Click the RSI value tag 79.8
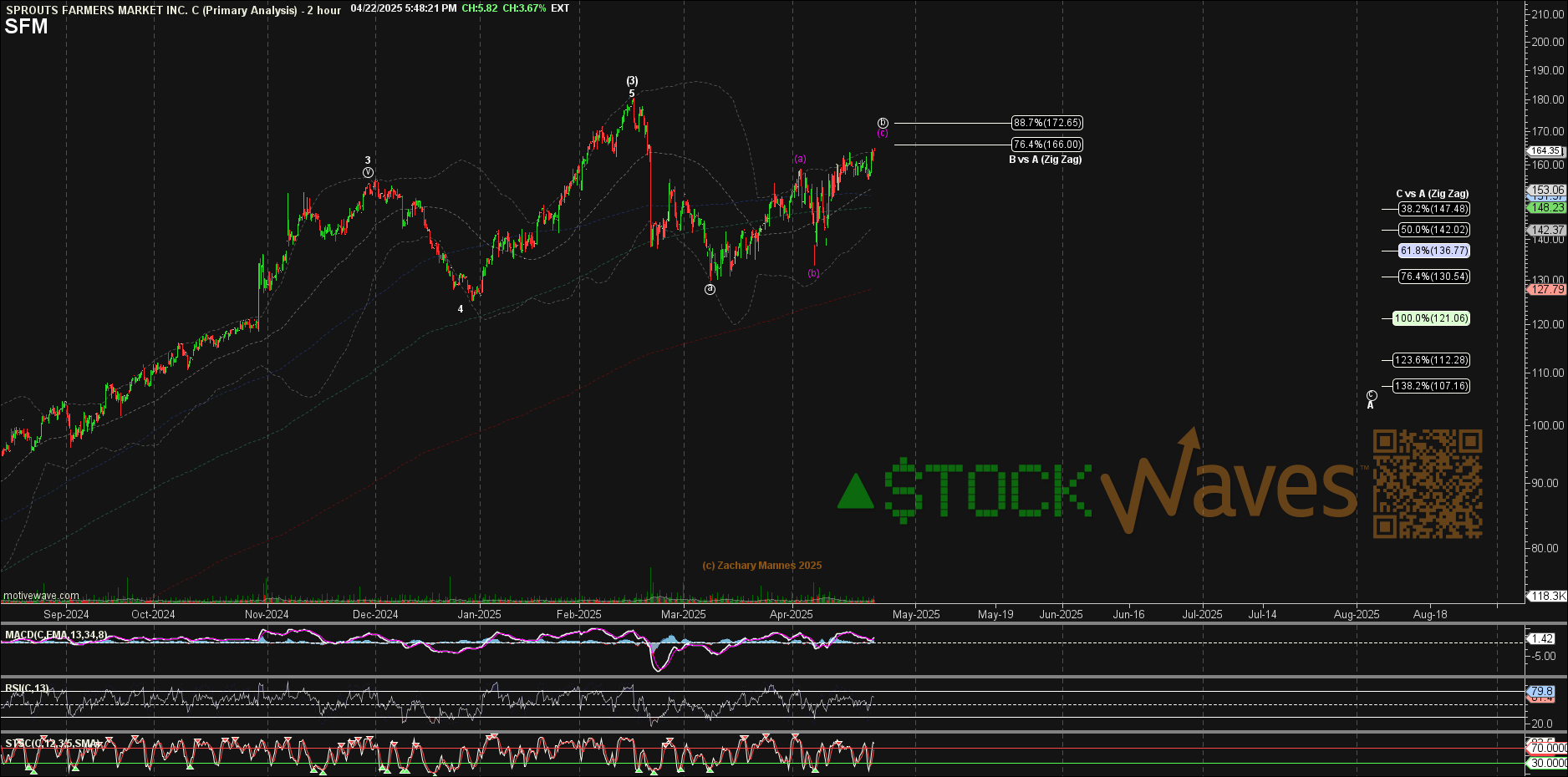 (1543, 692)
